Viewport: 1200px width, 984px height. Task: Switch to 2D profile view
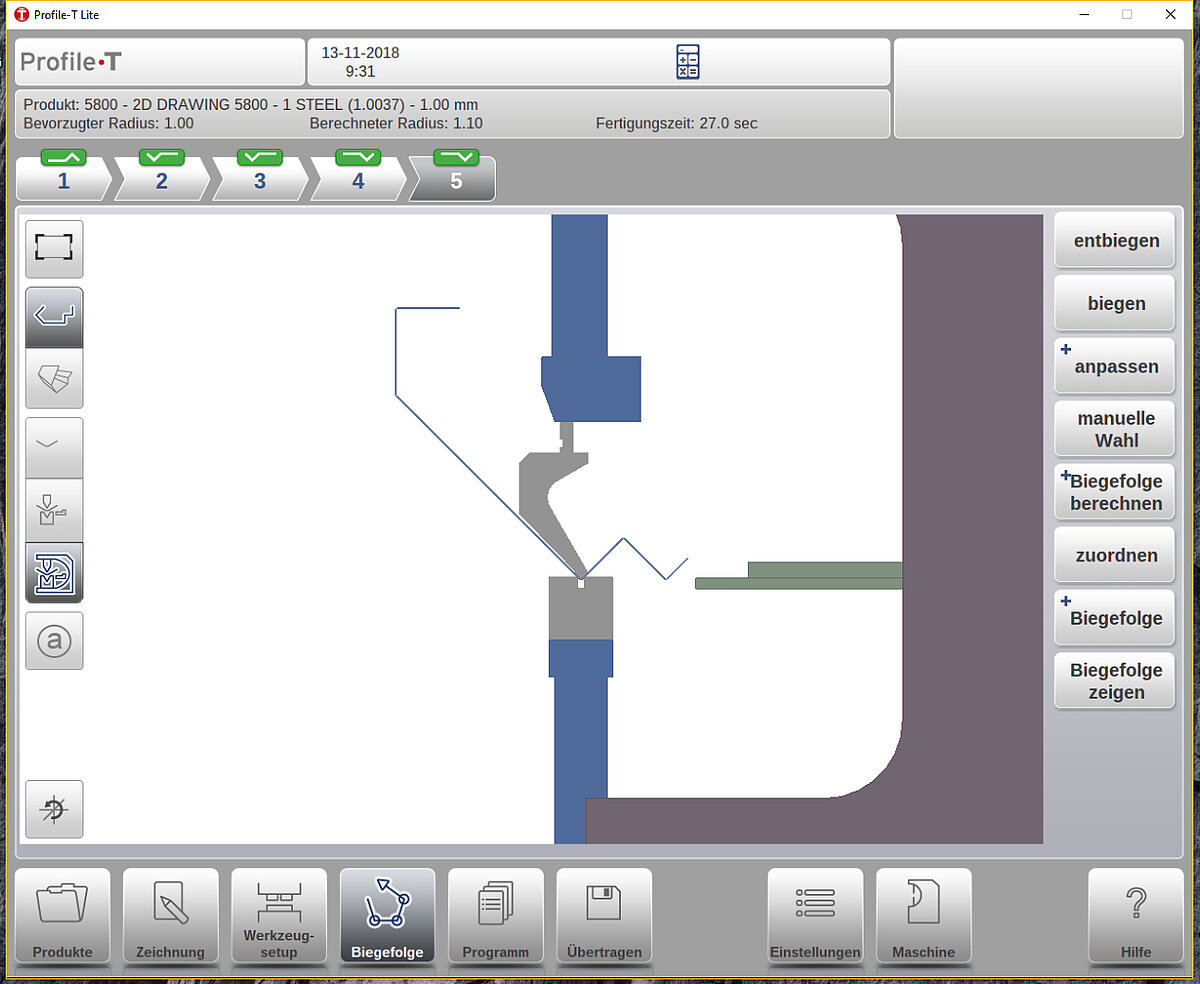click(x=54, y=317)
